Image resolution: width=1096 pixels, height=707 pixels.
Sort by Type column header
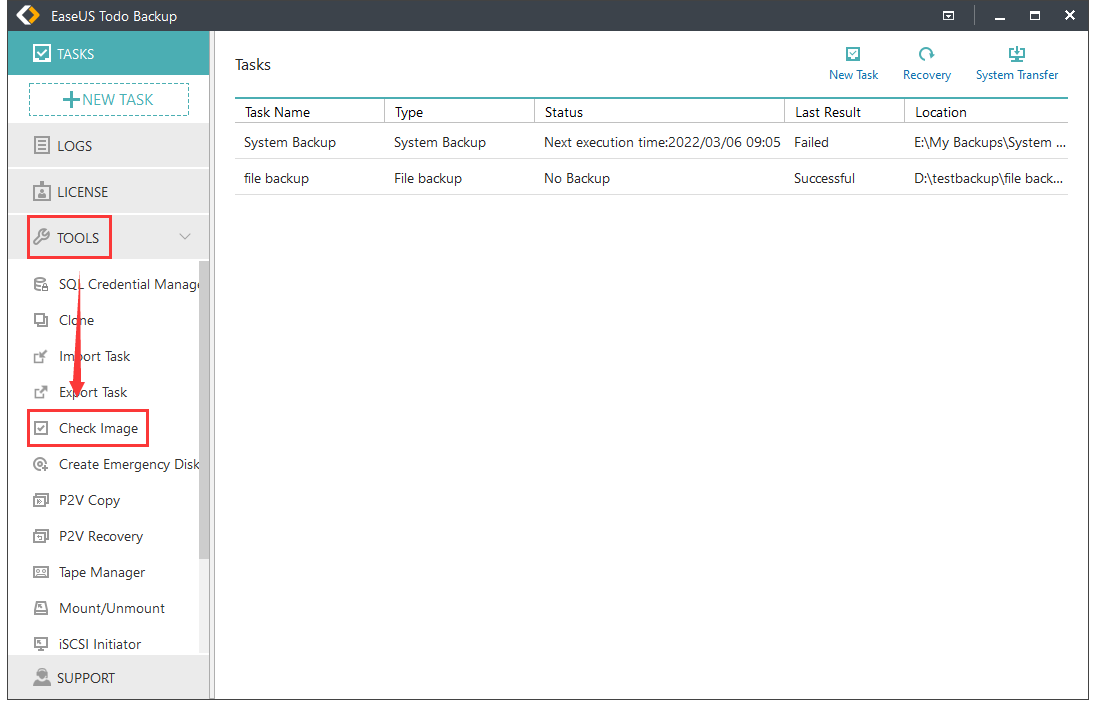(x=459, y=112)
